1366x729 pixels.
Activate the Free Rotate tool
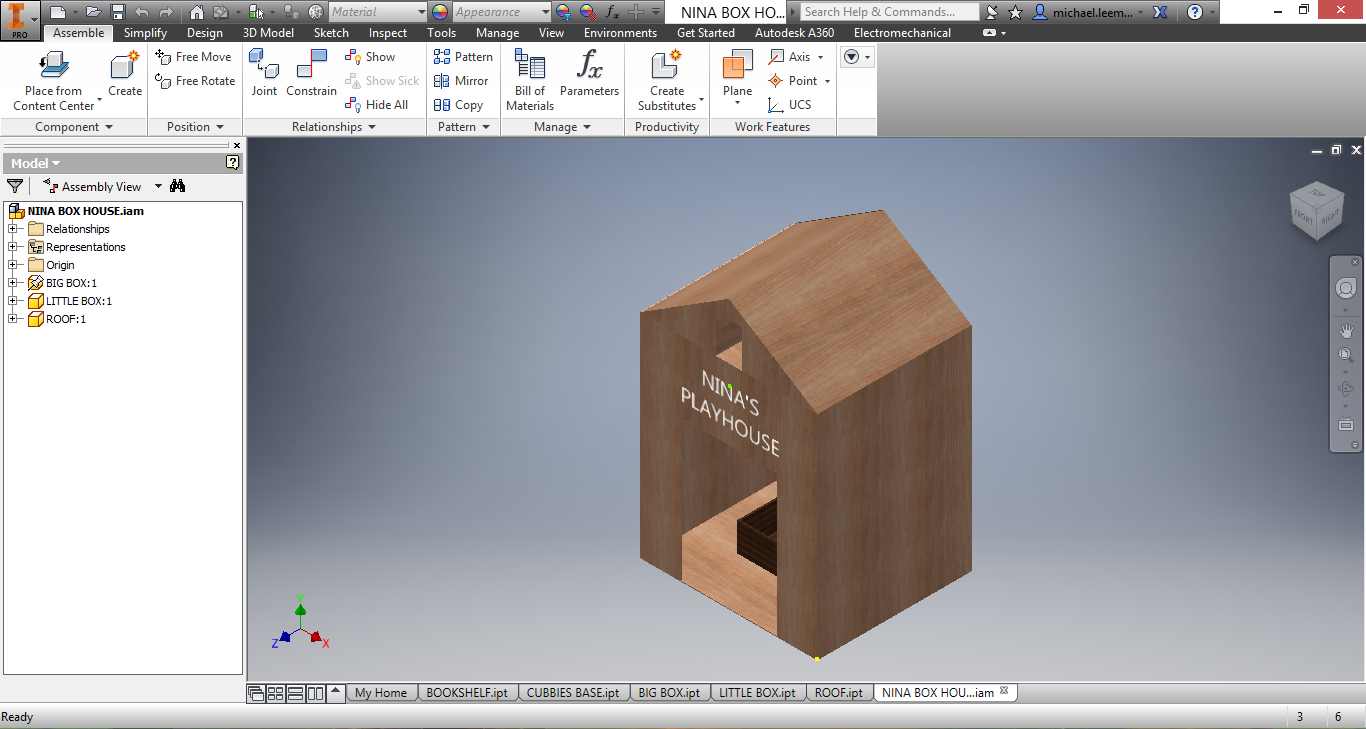196,81
